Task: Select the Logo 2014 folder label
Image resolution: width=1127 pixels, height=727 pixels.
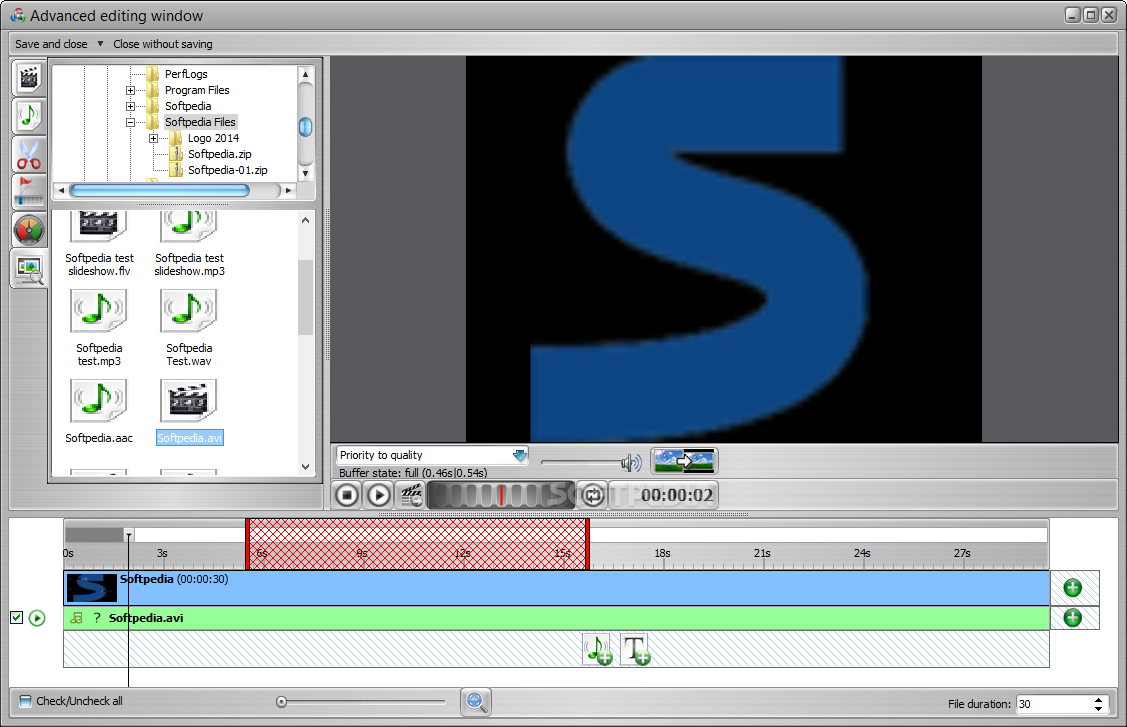Action: click(x=213, y=138)
